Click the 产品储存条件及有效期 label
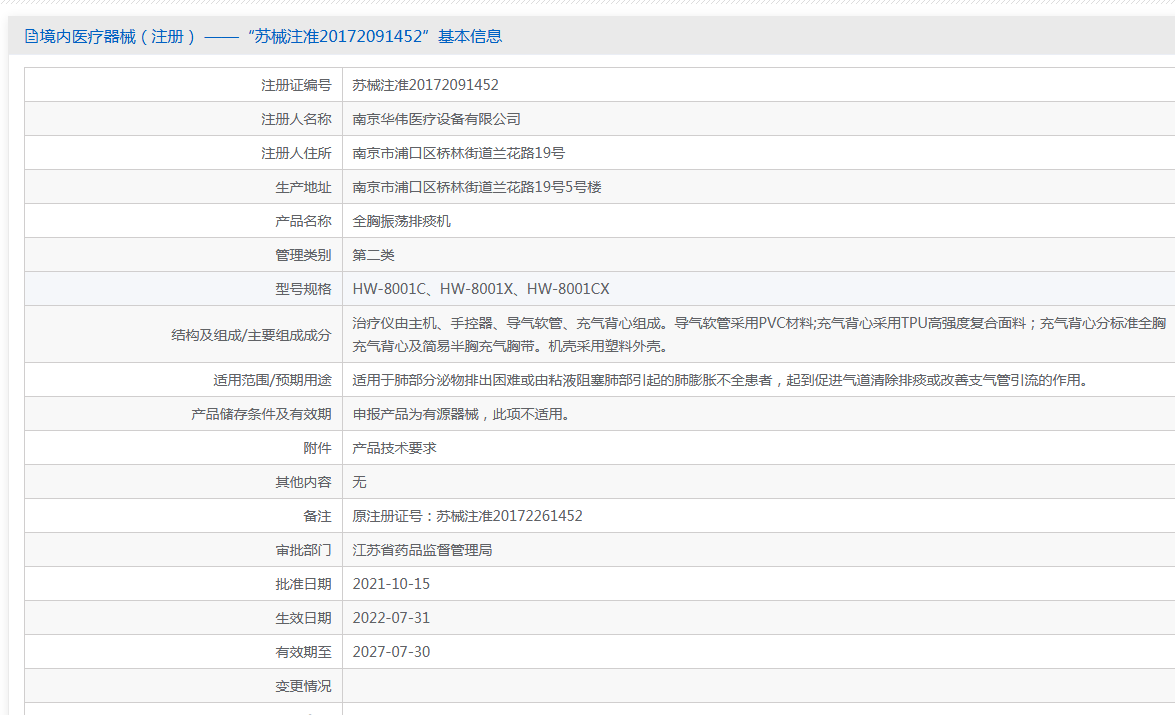 pyautogui.click(x=261, y=414)
